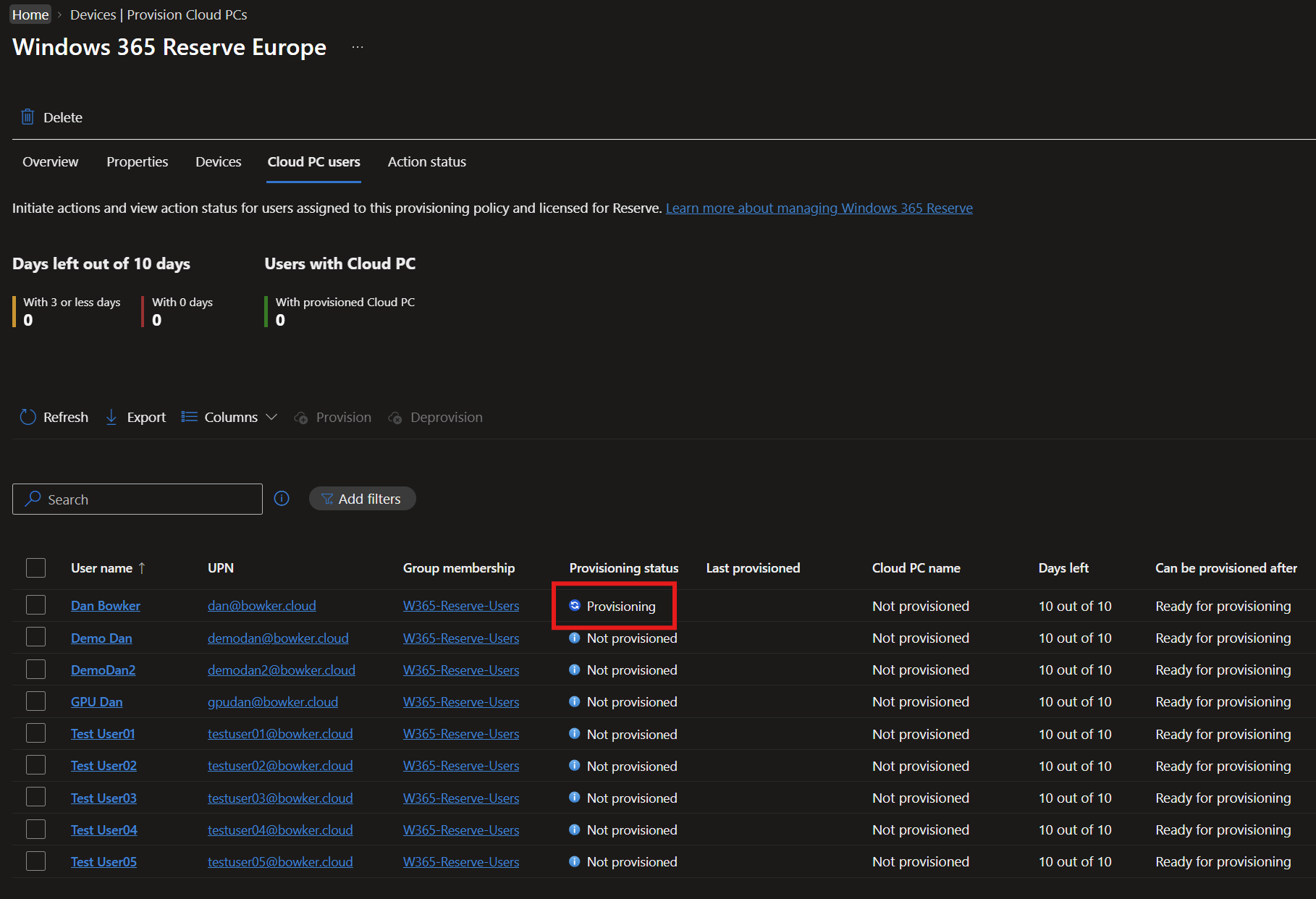Click the Refresh button label
Viewport: 1316px width, 899px height.
pos(66,418)
